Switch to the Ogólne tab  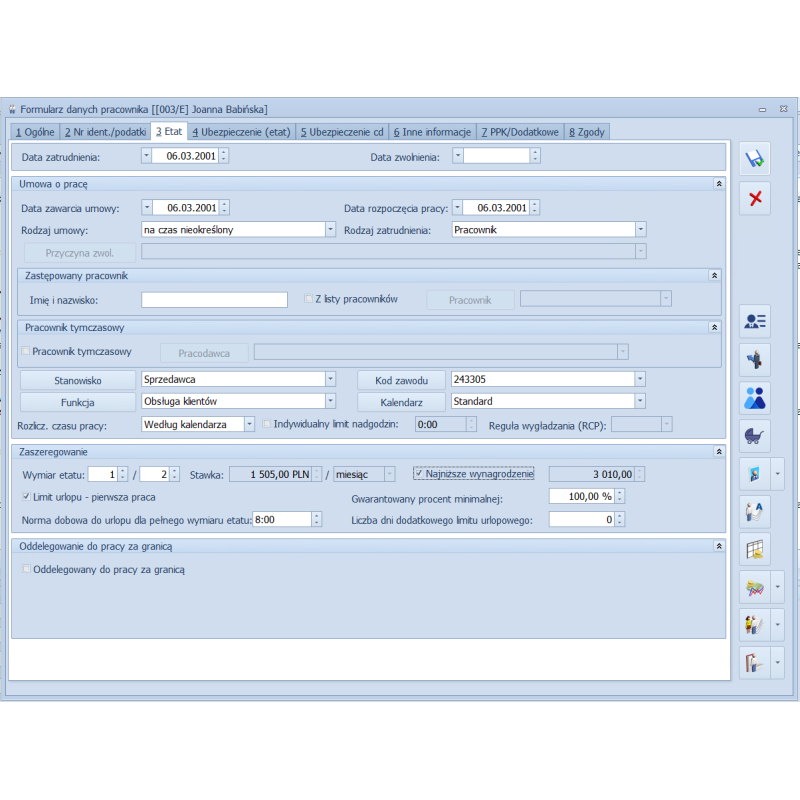pos(36,132)
